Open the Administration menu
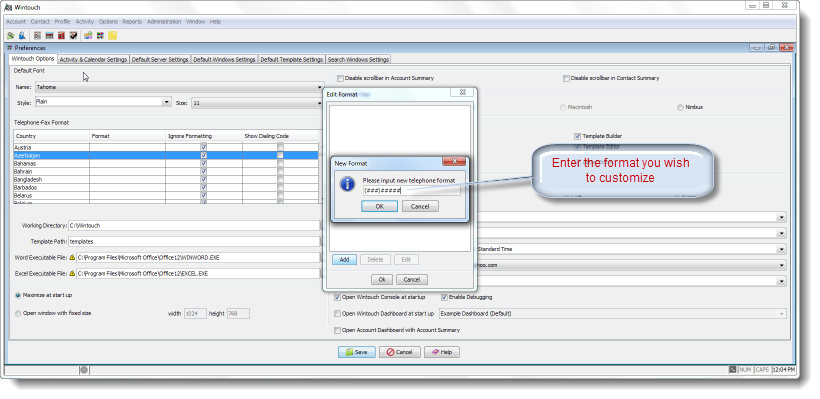 pos(164,22)
